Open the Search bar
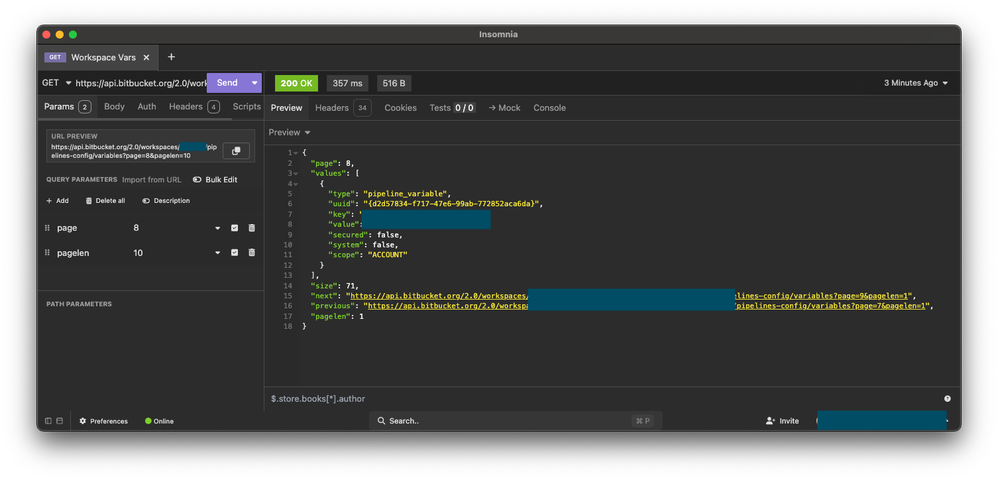Image resolution: width=998 pixels, height=480 pixels. (516, 421)
